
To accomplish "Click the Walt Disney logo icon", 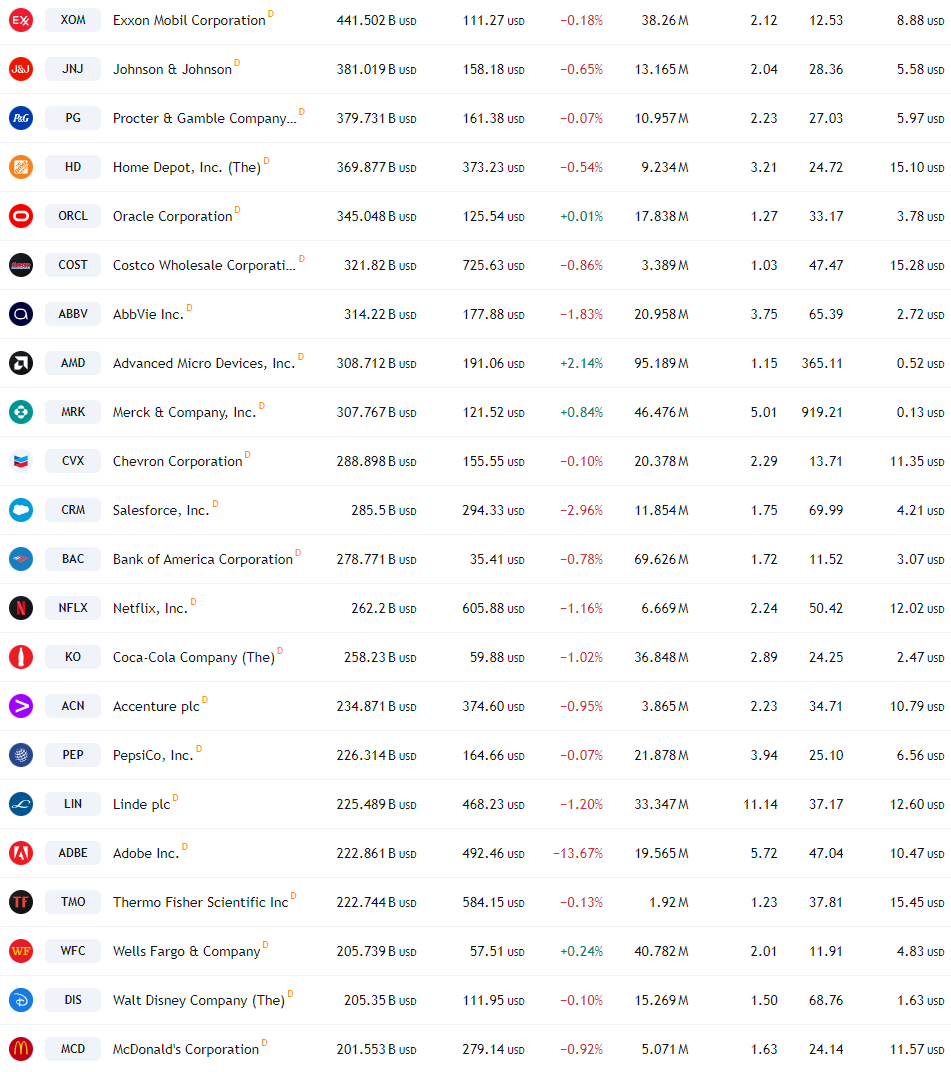I will click(21, 1000).
